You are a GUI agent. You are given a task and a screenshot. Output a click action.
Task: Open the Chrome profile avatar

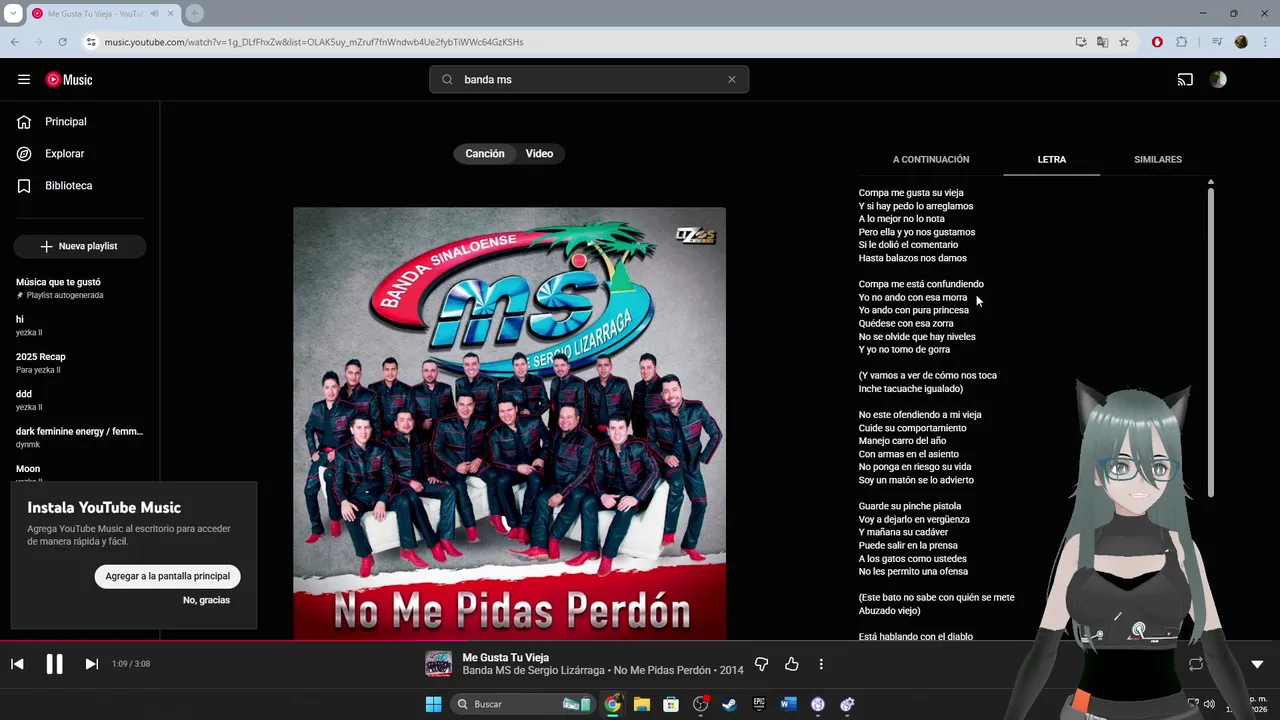tap(1241, 42)
